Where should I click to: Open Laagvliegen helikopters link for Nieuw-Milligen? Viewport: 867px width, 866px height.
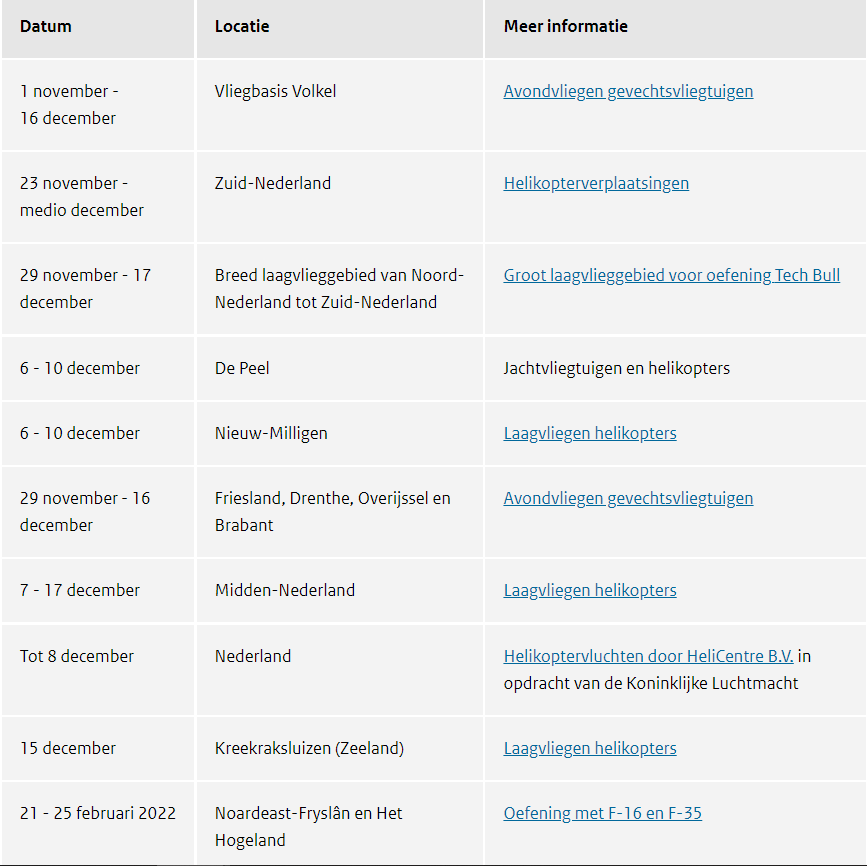coord(590,434)
